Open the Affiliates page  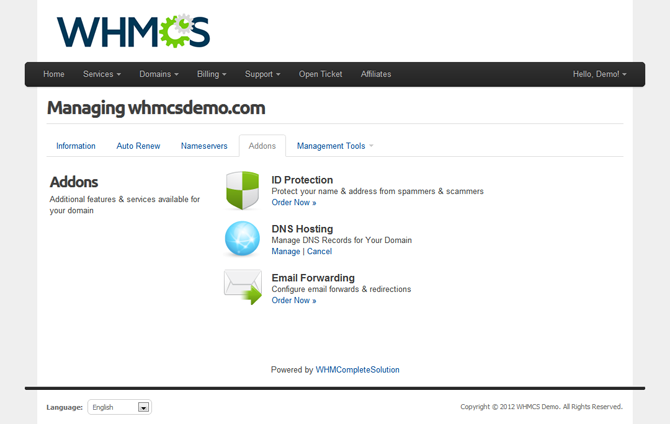(376, 74)
